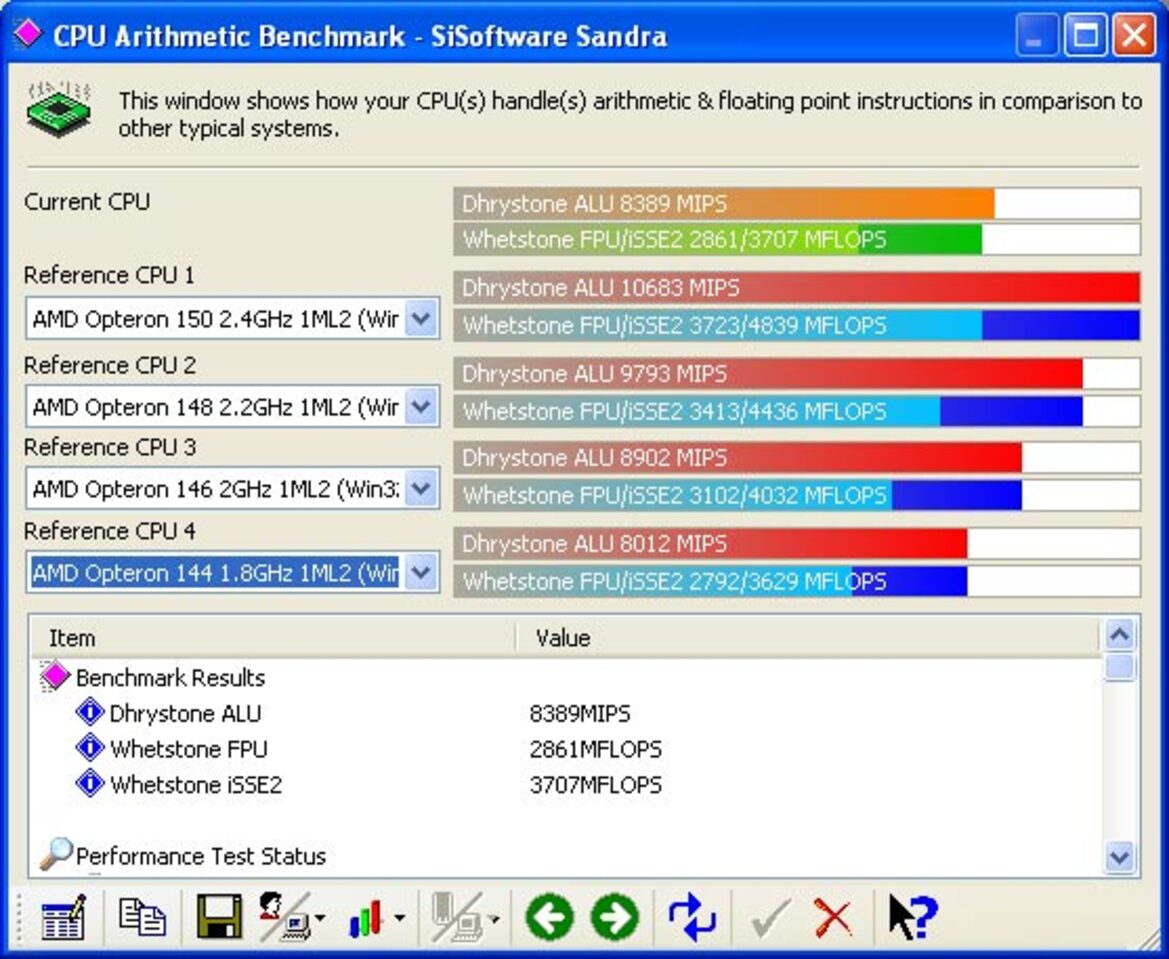
Task: Click the magnifier icon for Performance Test Status
Action: coord(56,855)
